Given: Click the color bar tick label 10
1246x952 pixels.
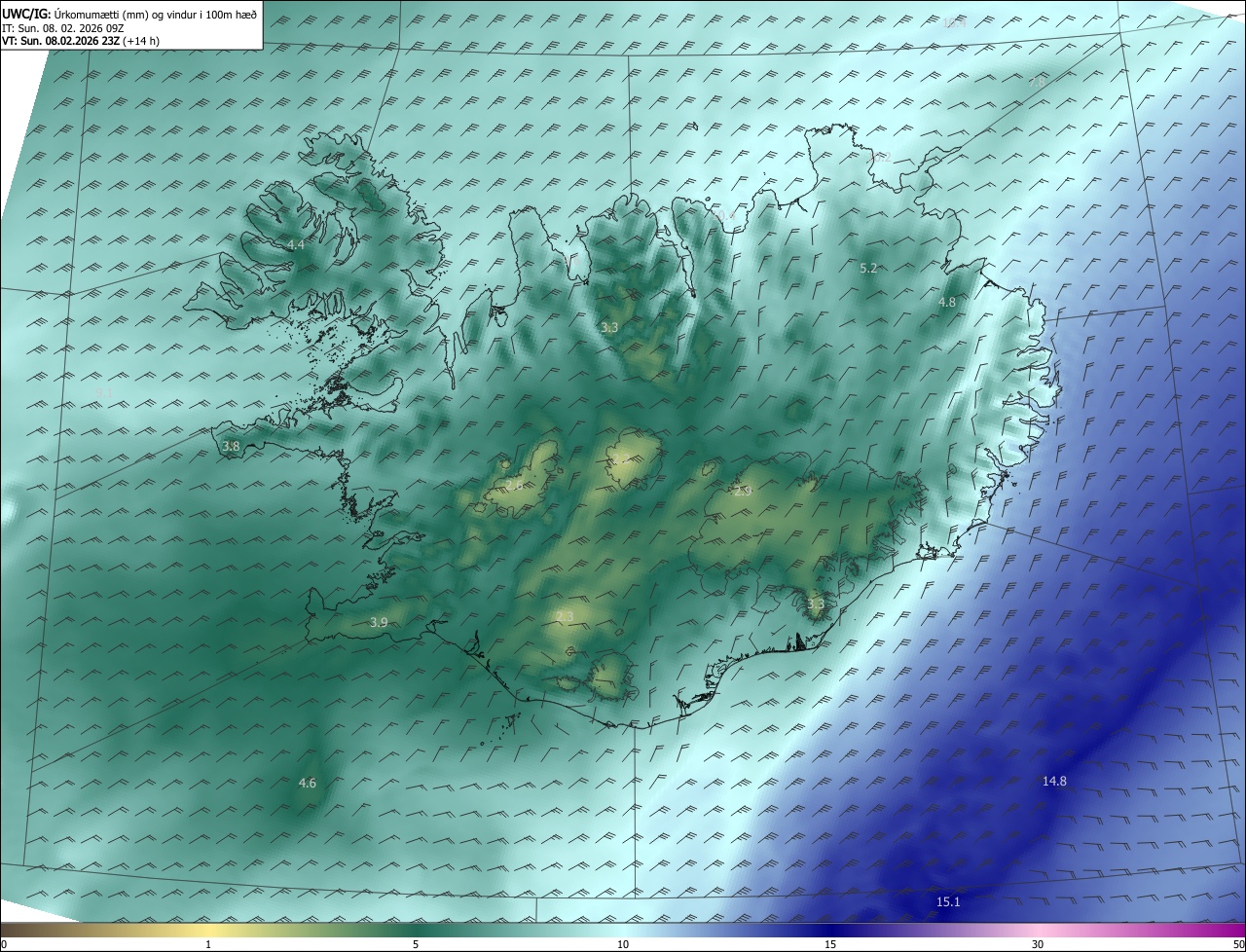Looking at the screenshot, I should (x=623, y=944).
